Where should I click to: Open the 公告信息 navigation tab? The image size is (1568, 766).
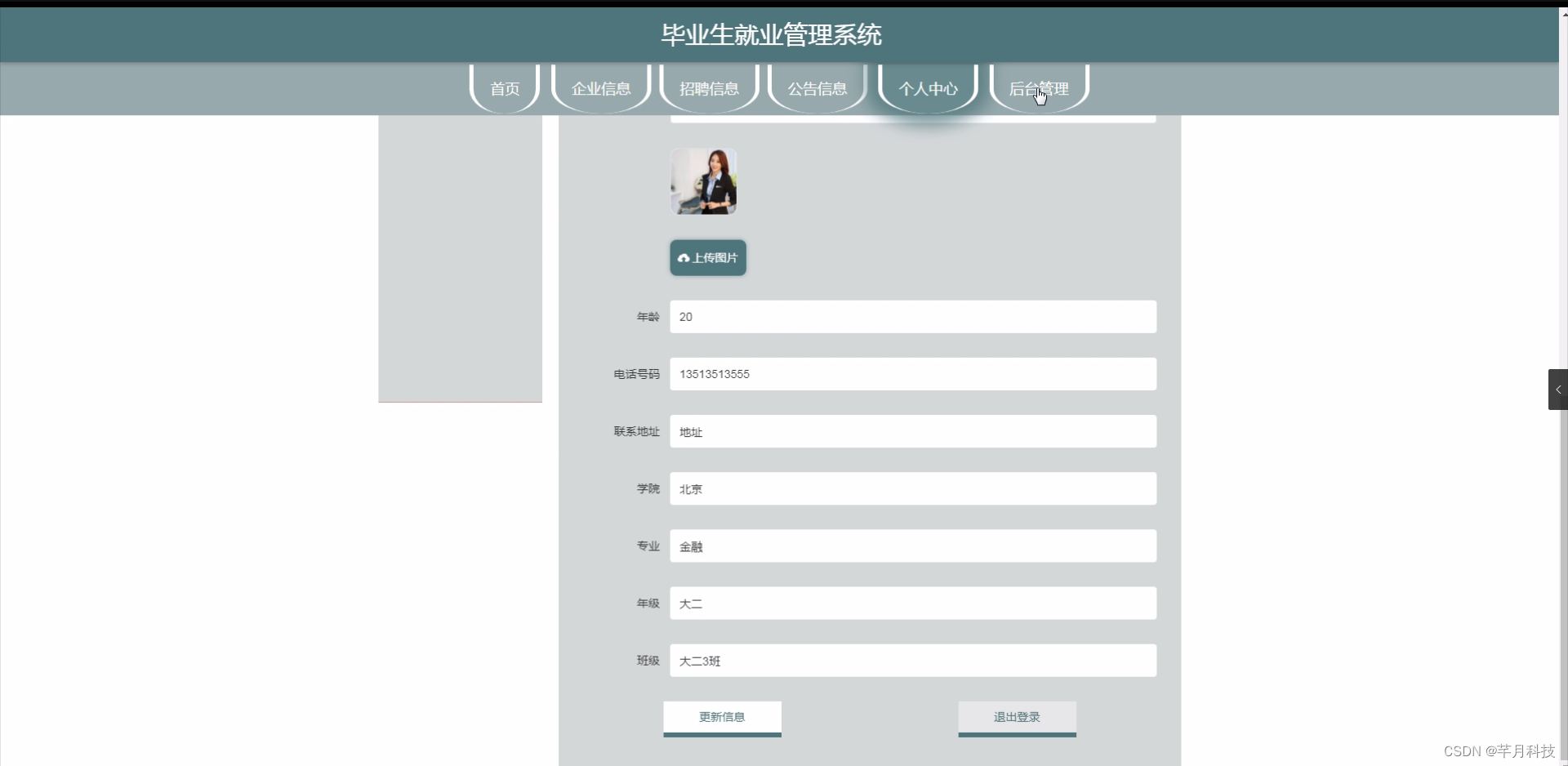[x=816, y=88]
